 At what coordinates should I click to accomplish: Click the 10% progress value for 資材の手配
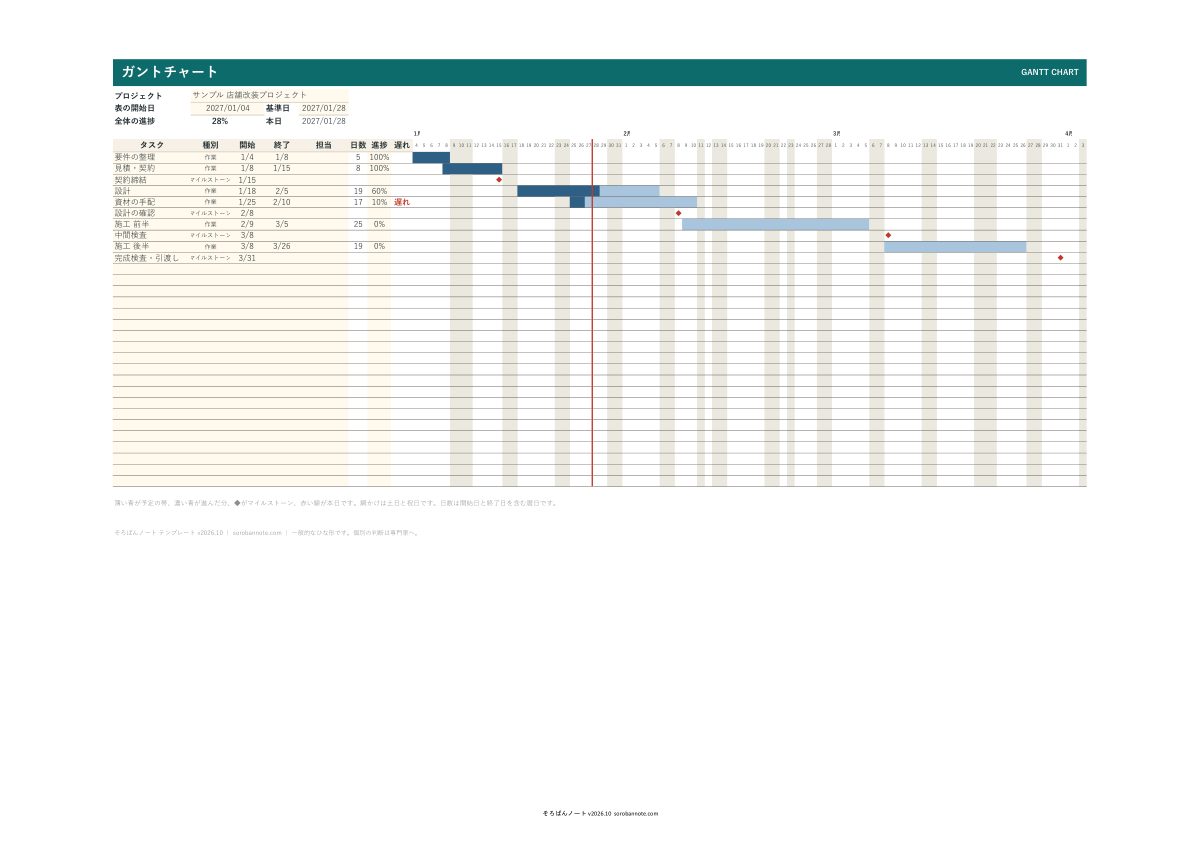[x=379, y=202]
